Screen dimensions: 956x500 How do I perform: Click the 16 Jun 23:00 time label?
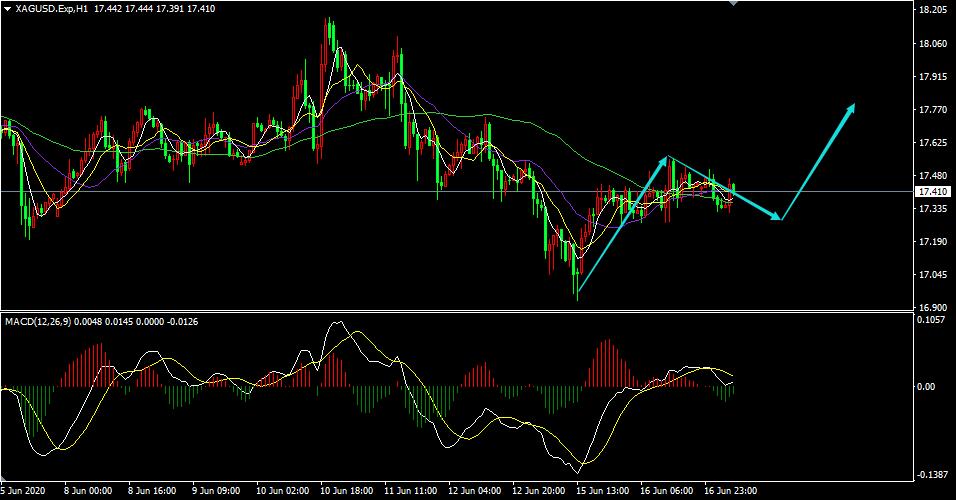coord(733,491)
